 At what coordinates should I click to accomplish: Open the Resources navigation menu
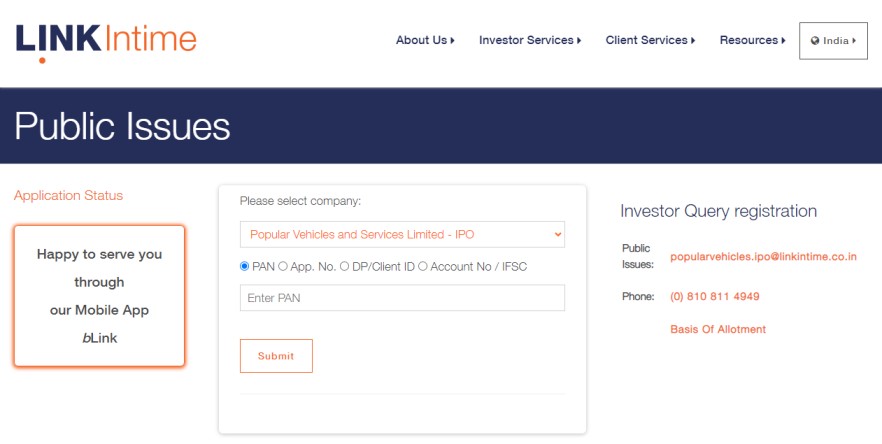(753, 41)
